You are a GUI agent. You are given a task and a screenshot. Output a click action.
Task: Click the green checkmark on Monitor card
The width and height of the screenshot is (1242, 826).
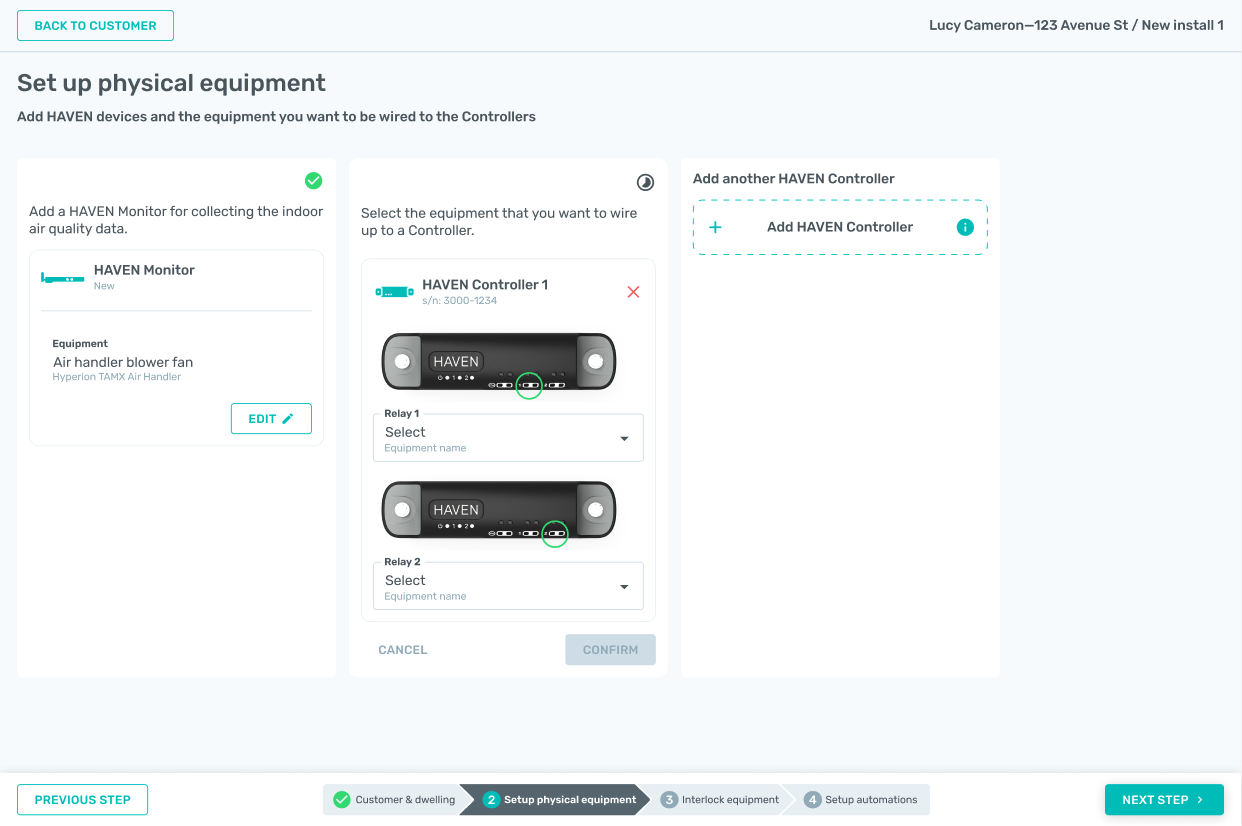[x=313, y=180]
